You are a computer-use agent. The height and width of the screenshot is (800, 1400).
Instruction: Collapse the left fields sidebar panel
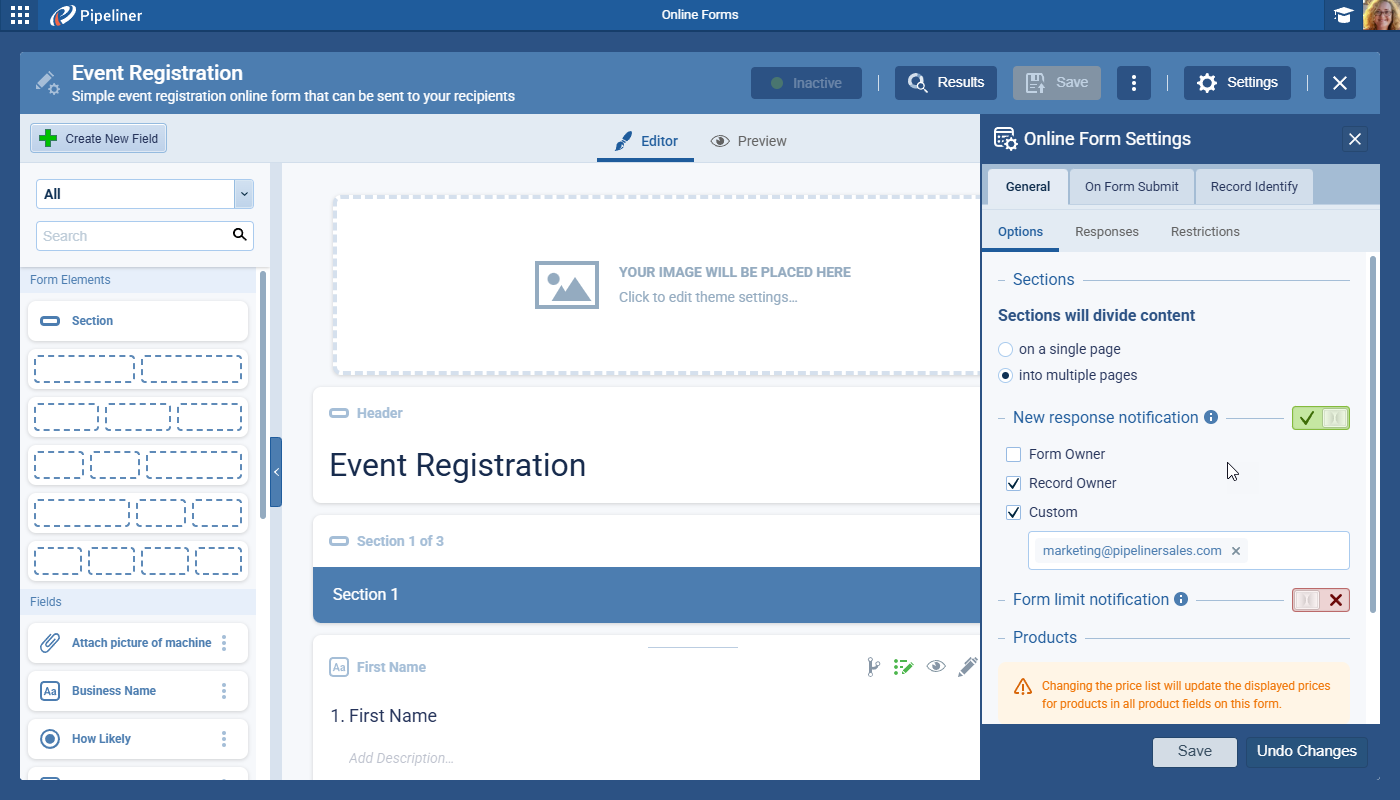[276, 472]
